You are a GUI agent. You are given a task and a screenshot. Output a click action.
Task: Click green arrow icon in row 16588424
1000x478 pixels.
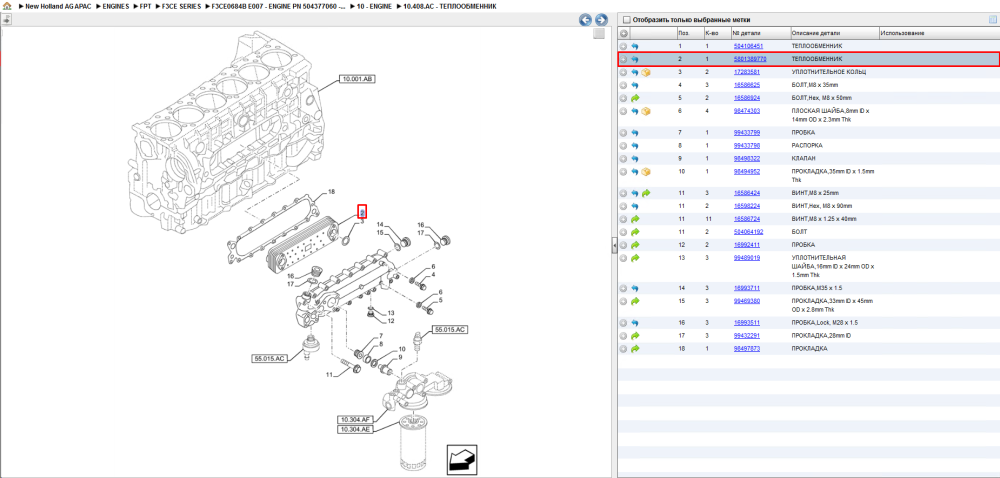(645, 193)
